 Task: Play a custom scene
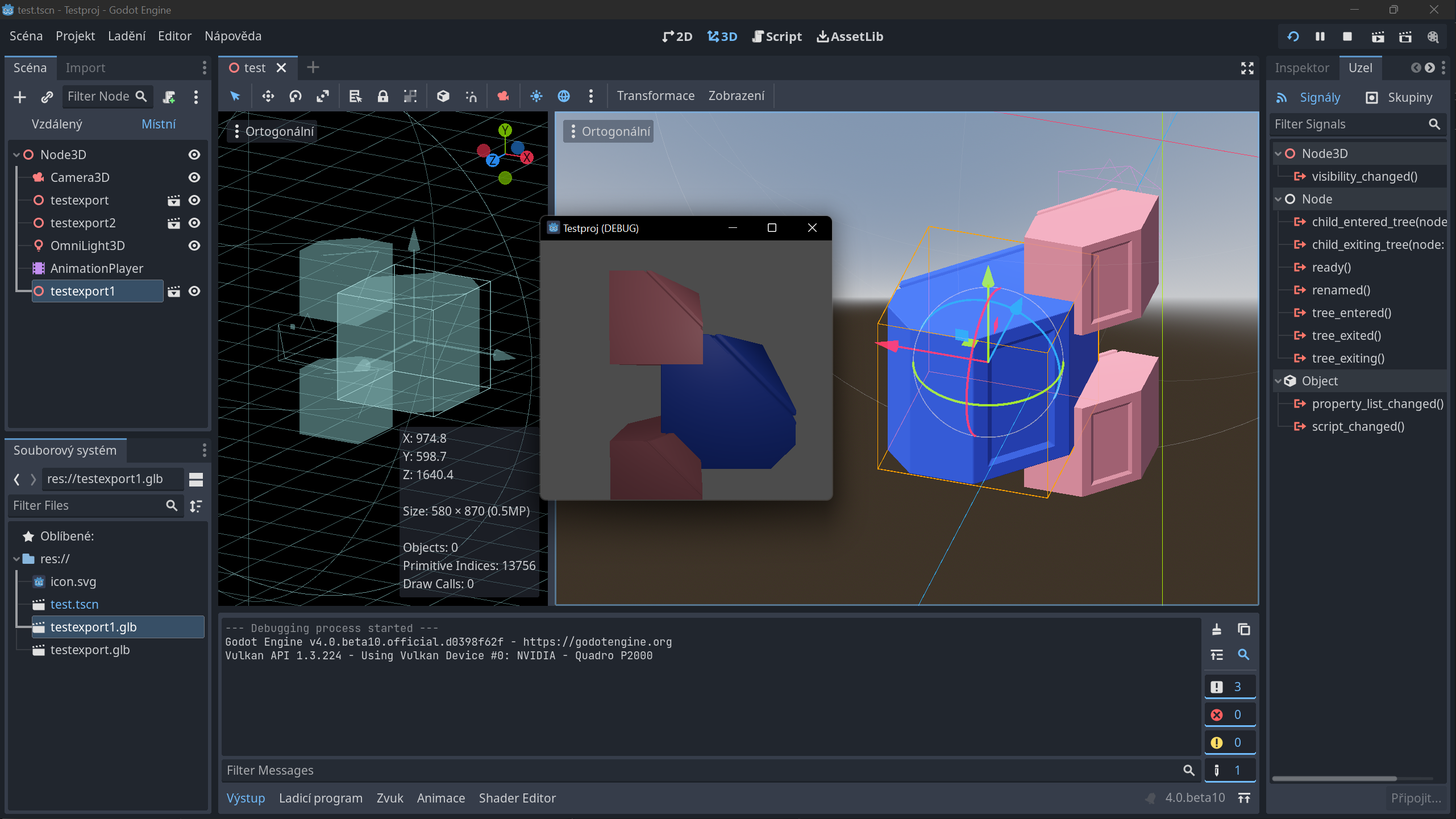[x=1405, y=37]
